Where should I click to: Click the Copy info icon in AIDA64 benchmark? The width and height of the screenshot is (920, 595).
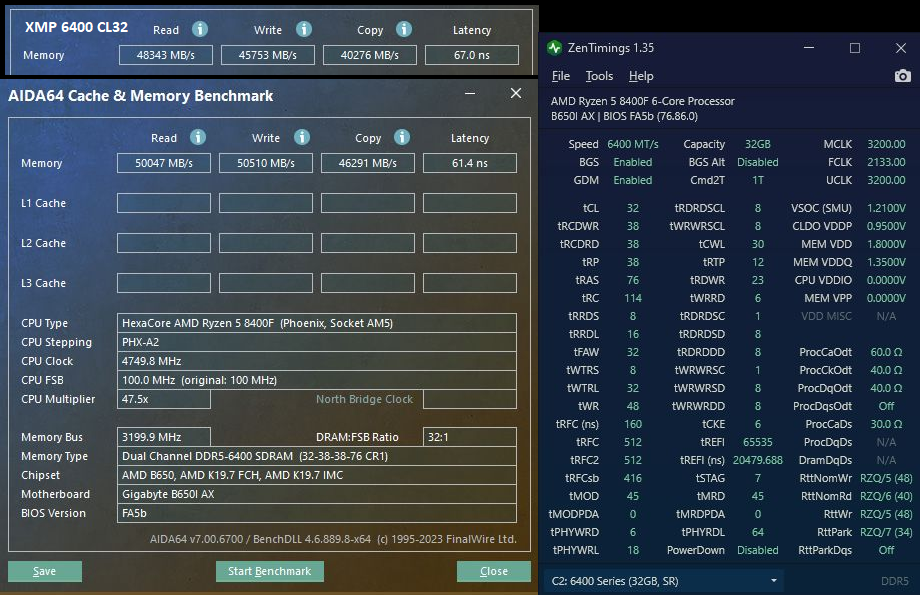402,137
